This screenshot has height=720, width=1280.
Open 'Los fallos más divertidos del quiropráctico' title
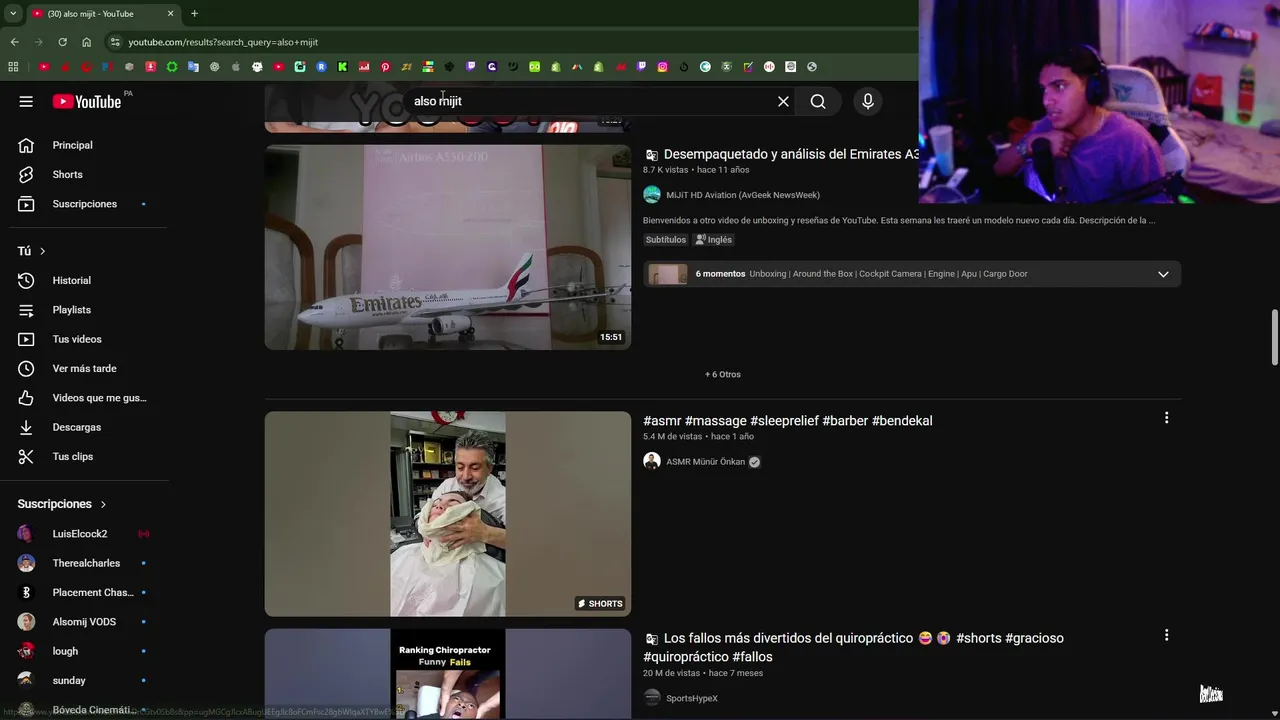[x=854, y=647]
